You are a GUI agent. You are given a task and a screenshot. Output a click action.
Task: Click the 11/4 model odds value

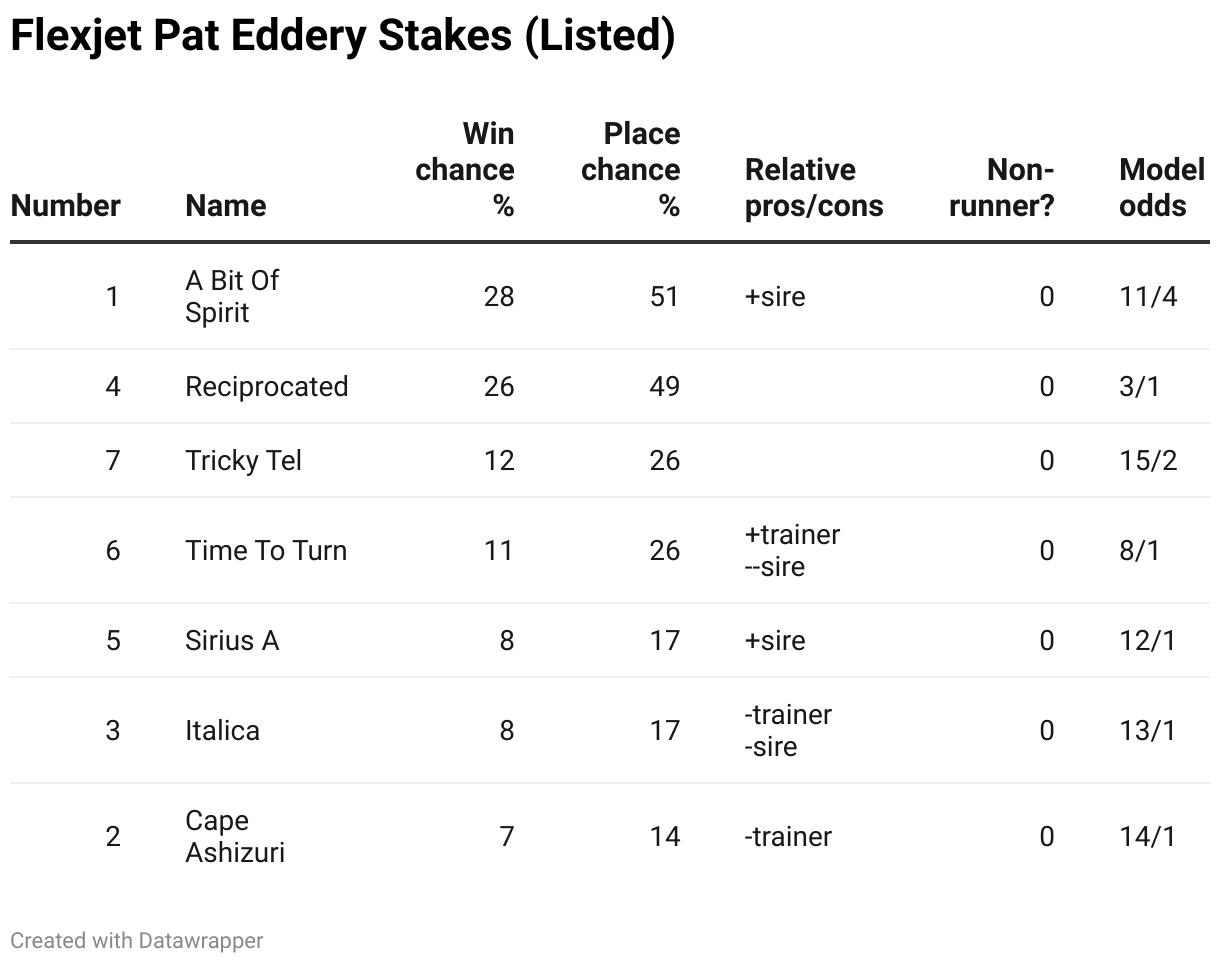click(1148, 297)
